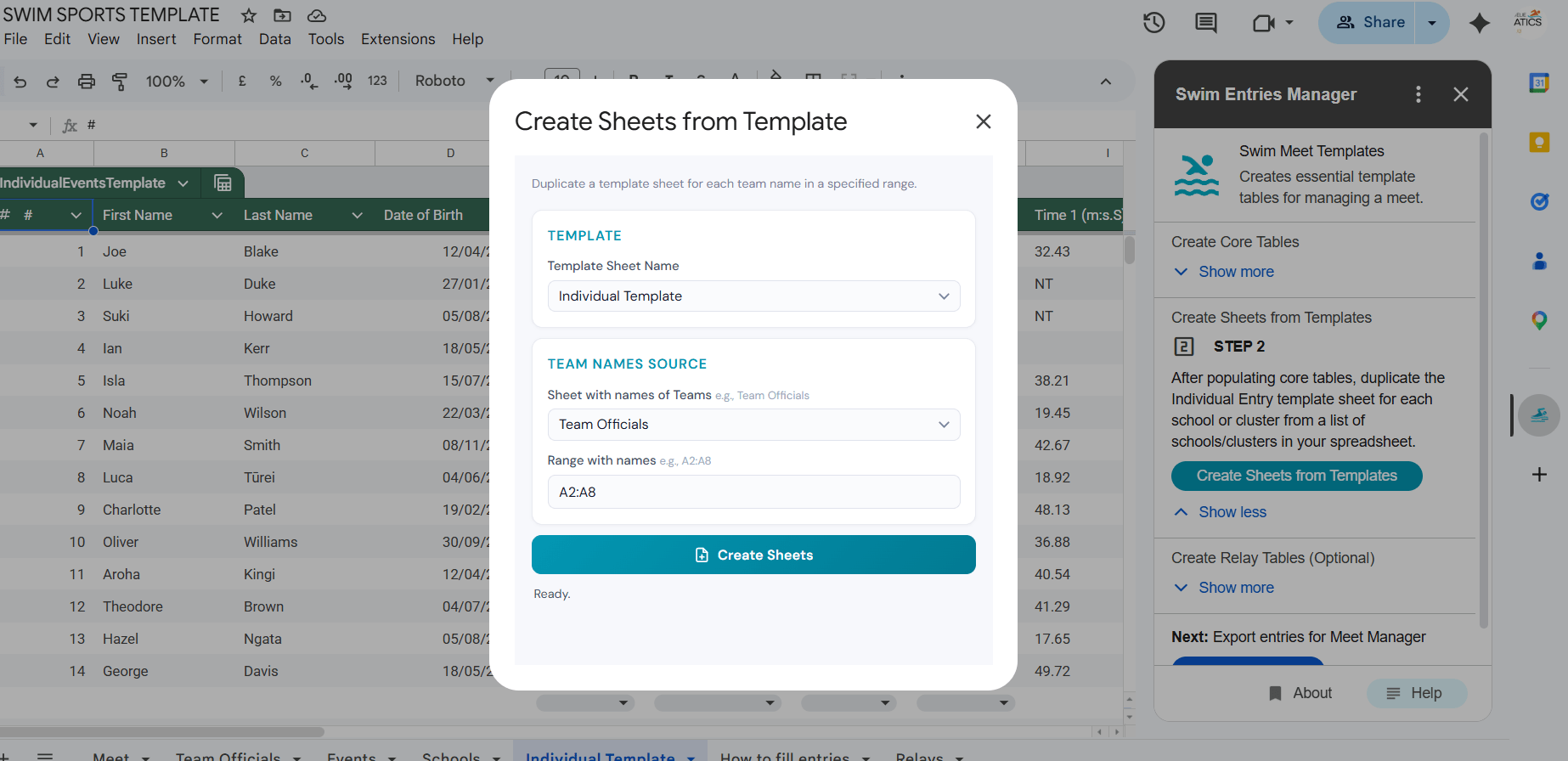
Task: Click the plus to get add-ons
Action: (x=1539, y=474)
